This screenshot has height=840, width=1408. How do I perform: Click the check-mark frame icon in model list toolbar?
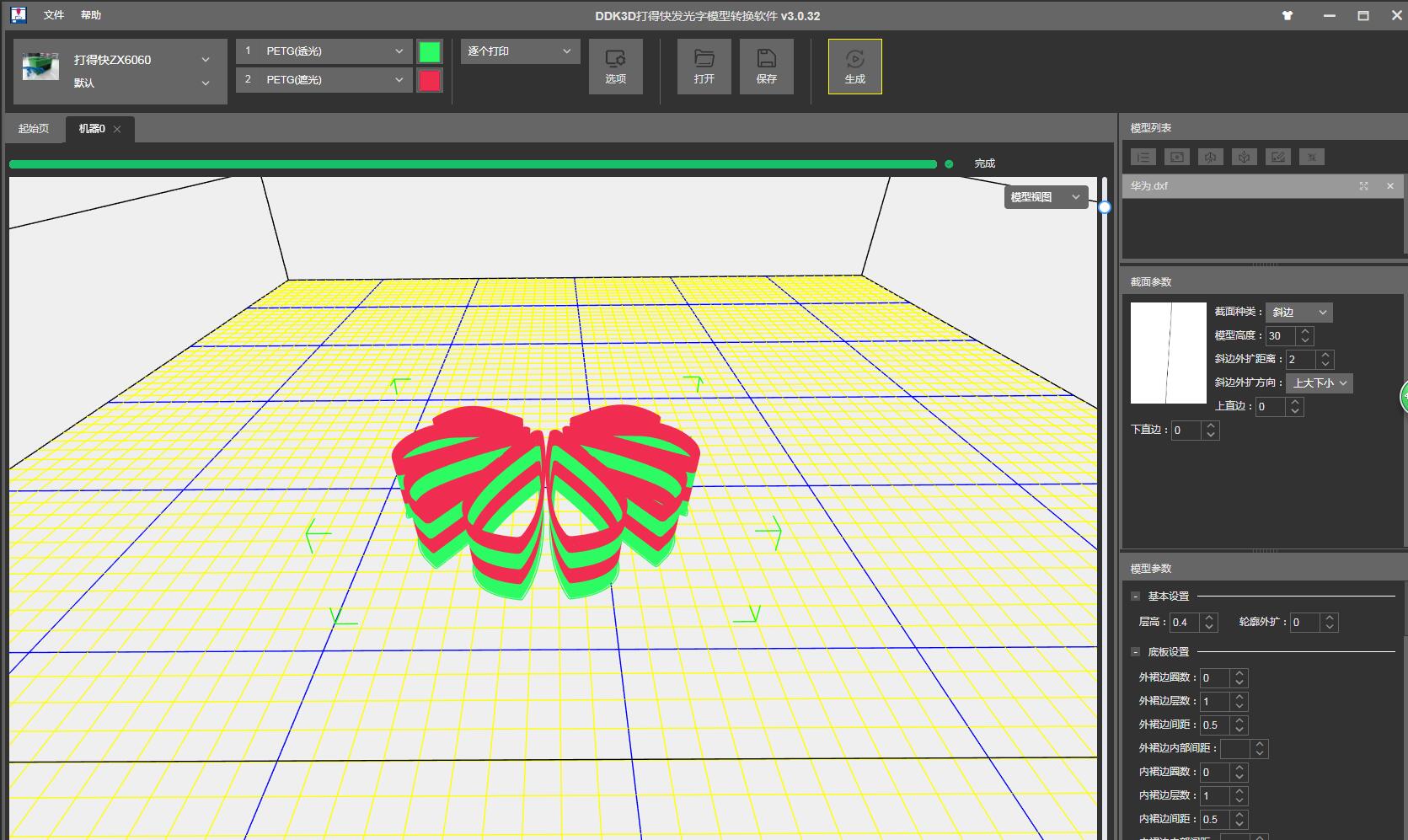point(1278,157)
